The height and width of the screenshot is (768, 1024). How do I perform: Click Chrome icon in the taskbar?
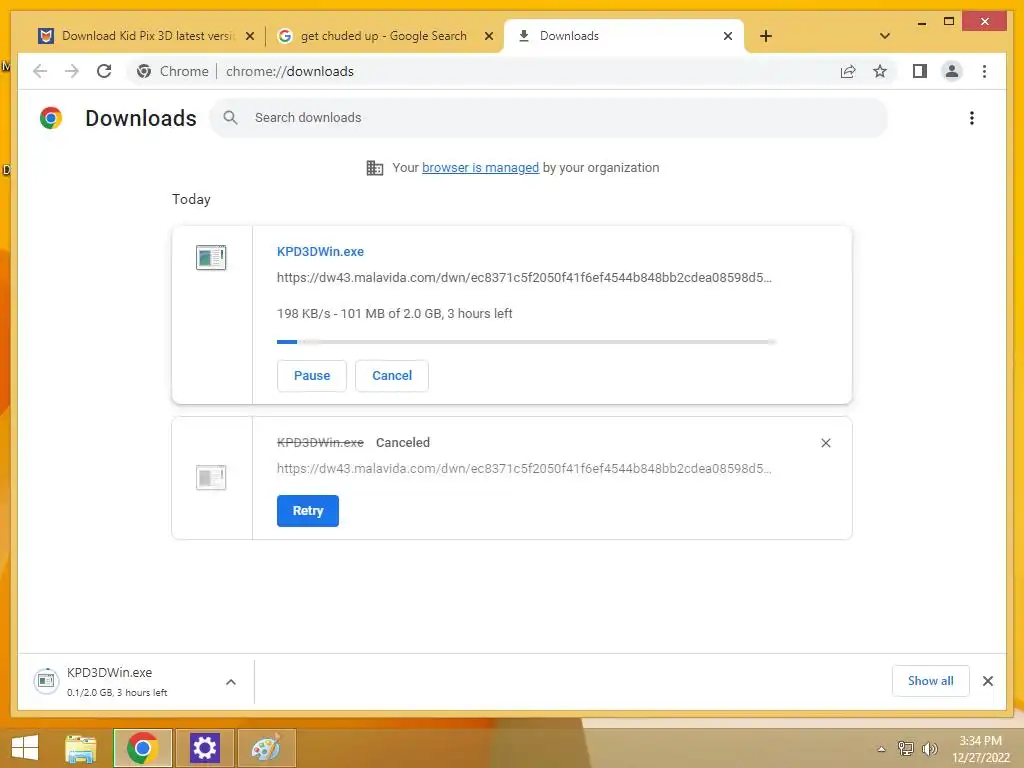coord(142,748)
